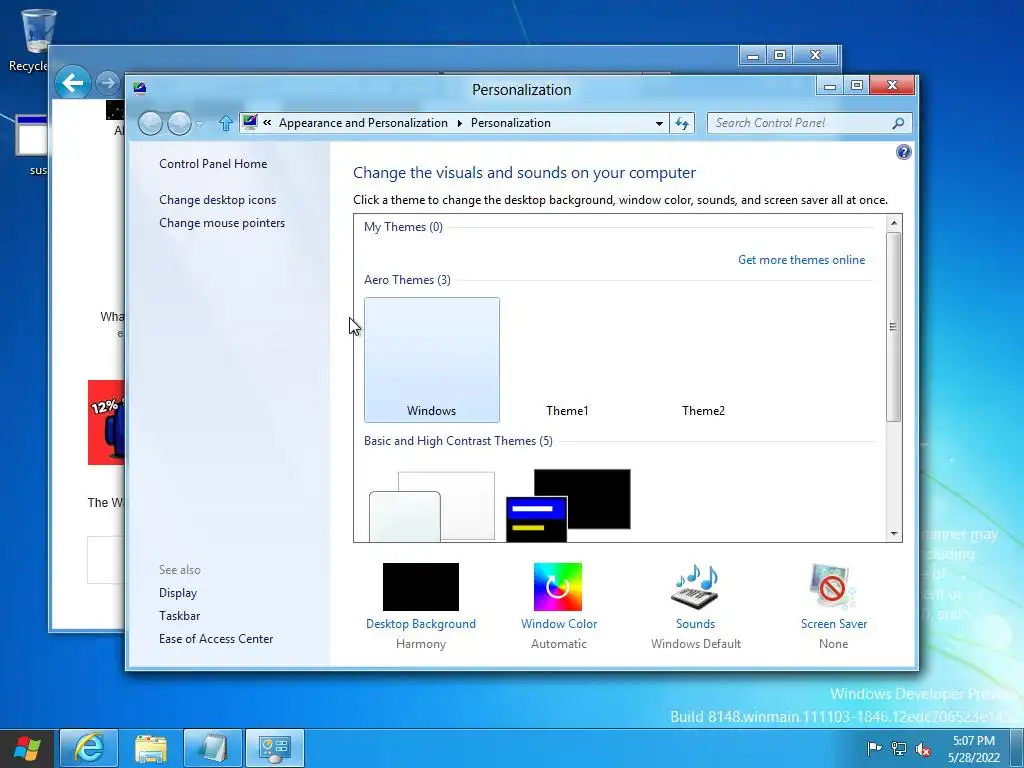The height and width of the screenshot is (768, 1024).
Task: Select the white basic theme thumbnail
Action: click(432, 506)
